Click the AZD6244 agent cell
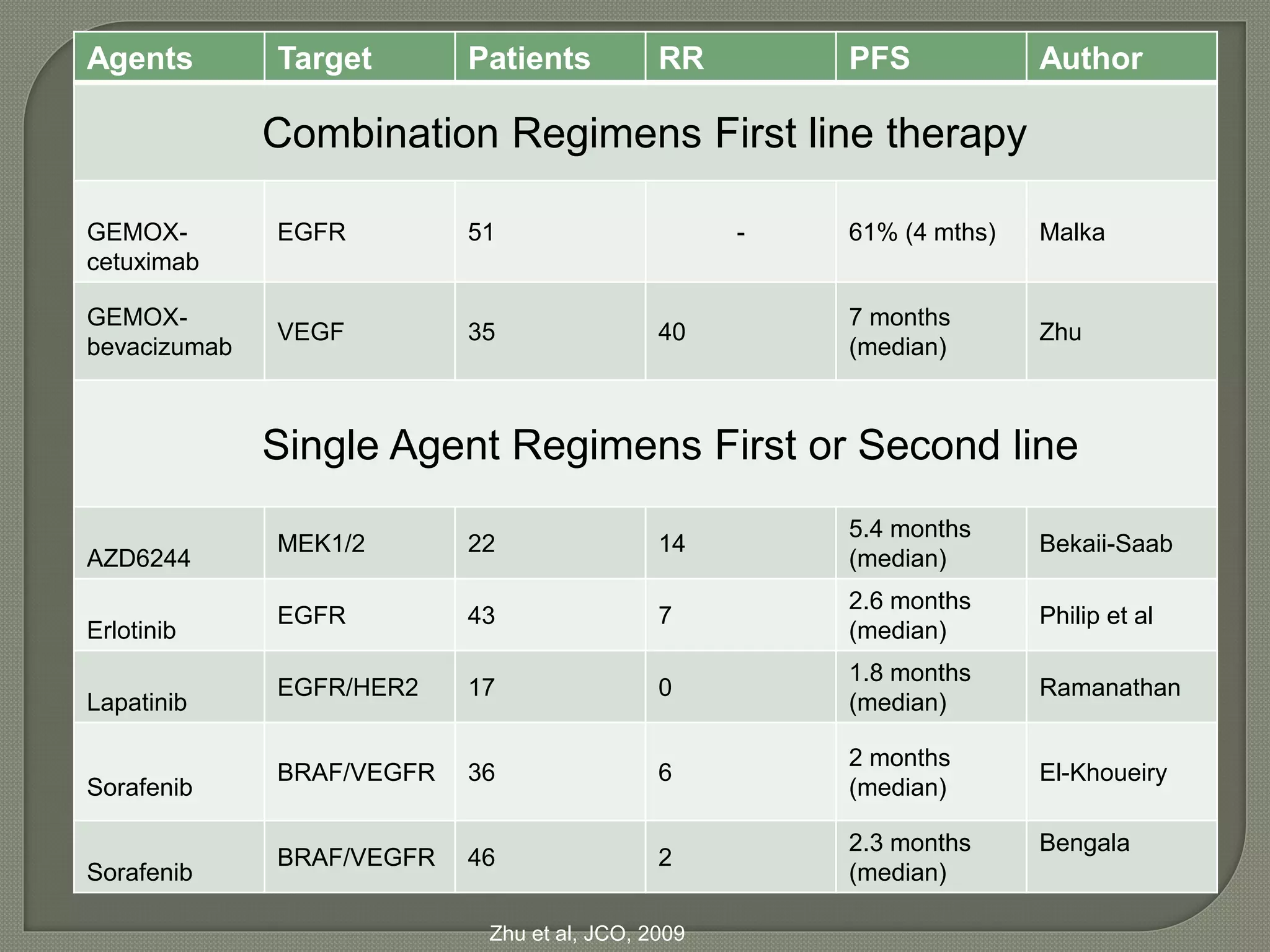1270x952 pixels. (169, 543)
